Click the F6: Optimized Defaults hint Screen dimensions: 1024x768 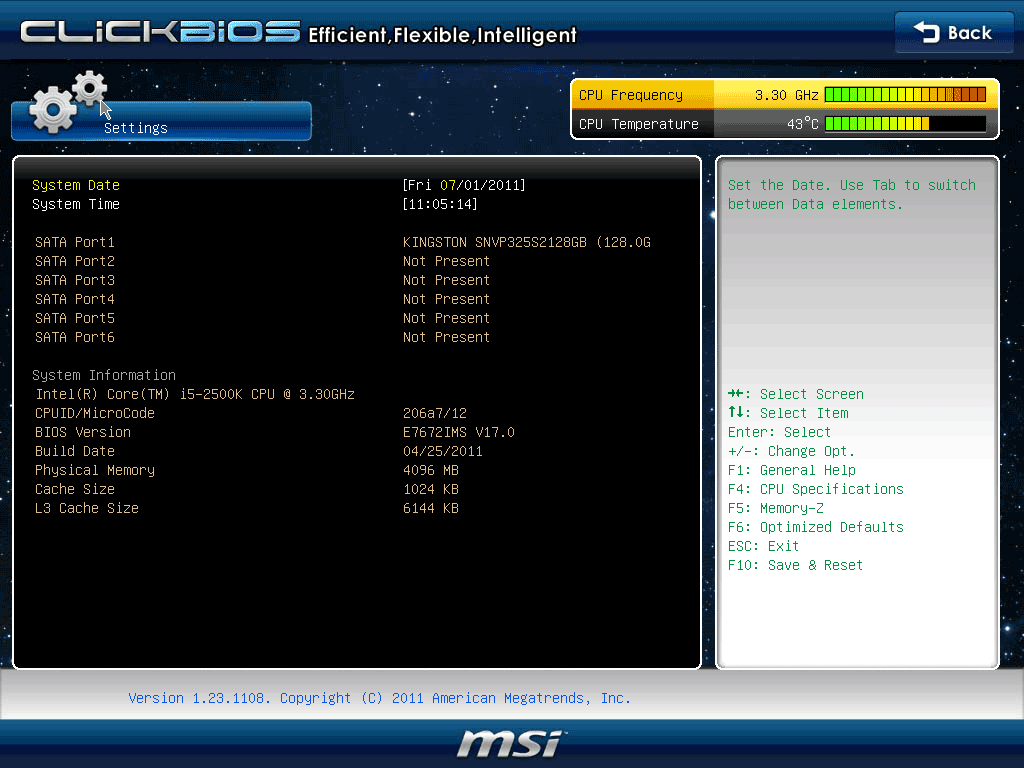point(816,527)
